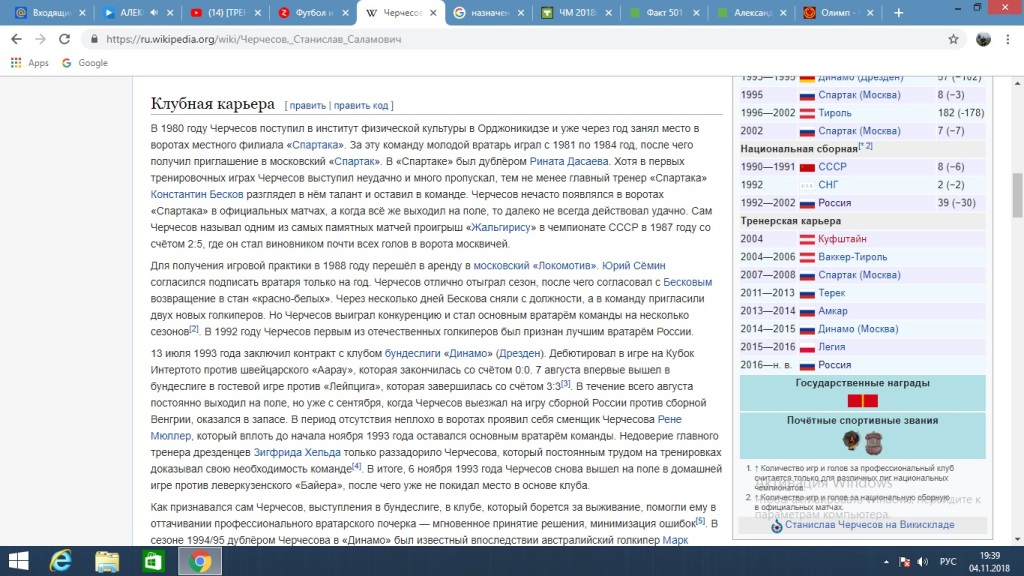Open File Explorer from the taskbar
1024x576 pixels.
[x=107, y=561]
